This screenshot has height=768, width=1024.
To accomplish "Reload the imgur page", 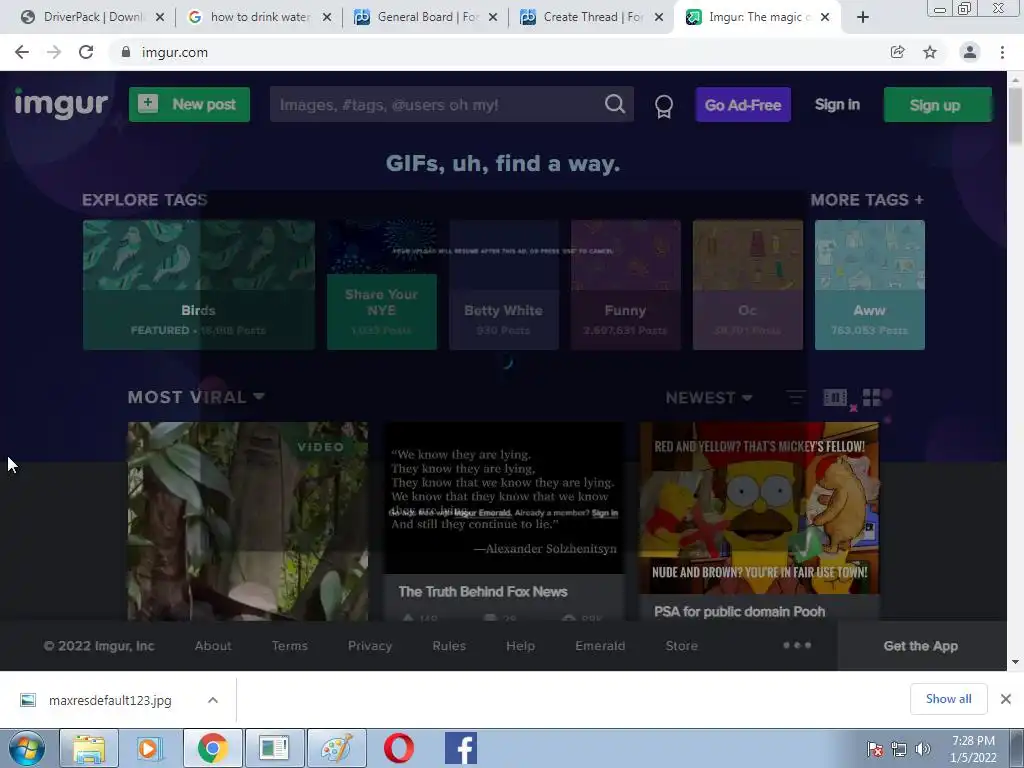I will click(x=86, y=52).
